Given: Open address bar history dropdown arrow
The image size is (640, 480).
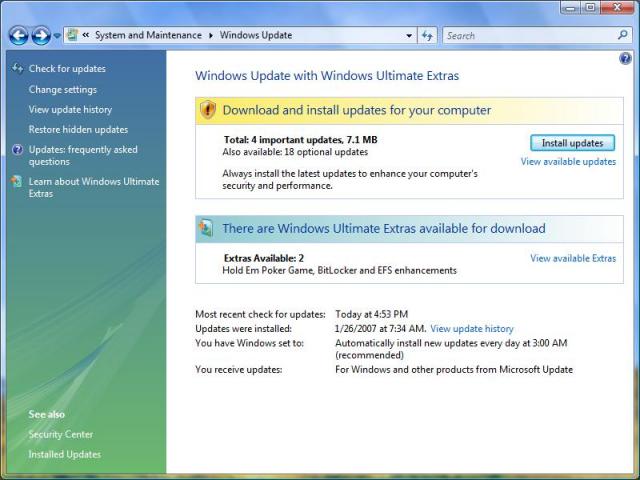Looking at the screenshot, I should pyautogui.click(x=409, y=36).
